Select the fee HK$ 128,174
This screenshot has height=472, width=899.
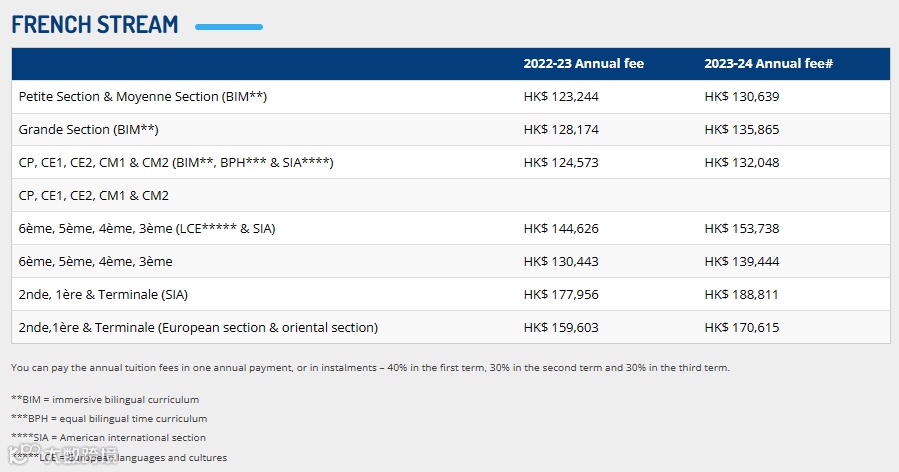click(561, 130)
